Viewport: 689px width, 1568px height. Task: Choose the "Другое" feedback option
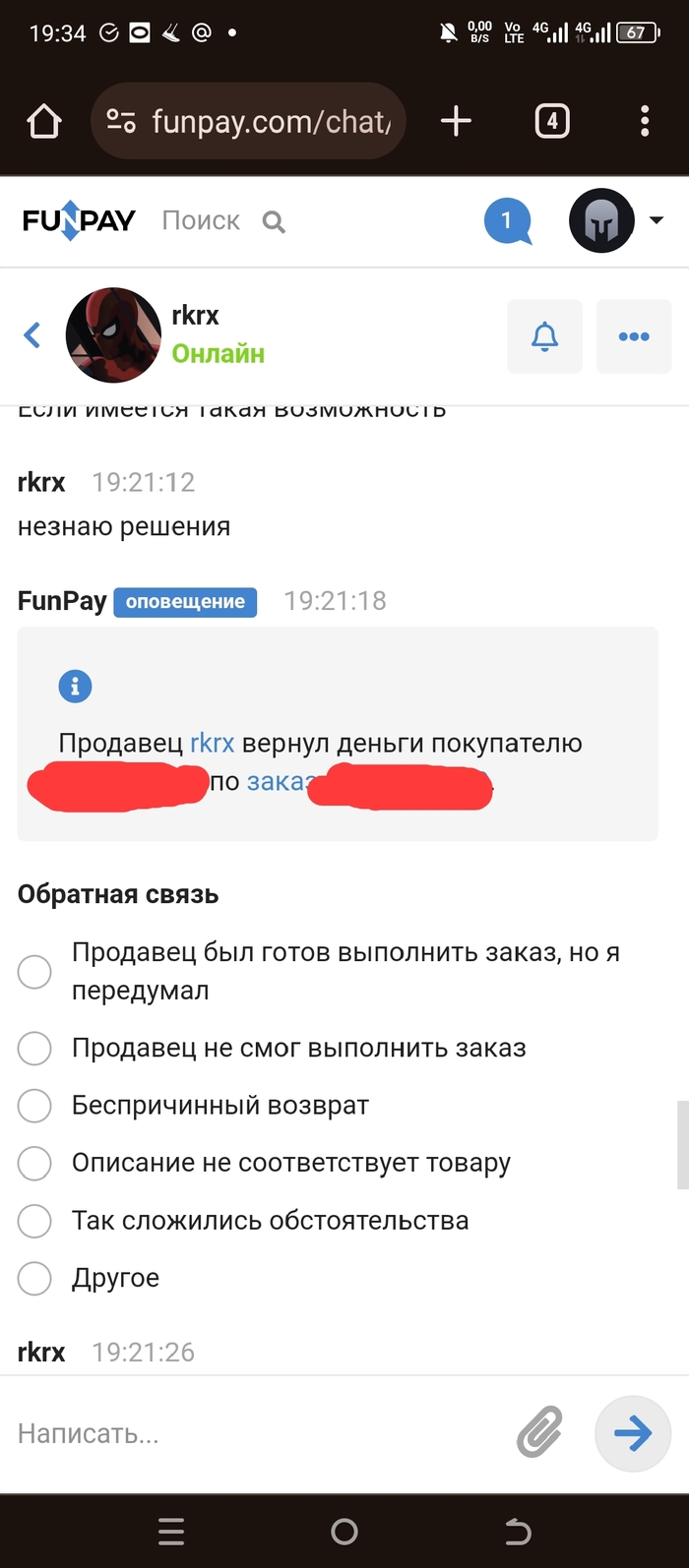click(x=34, y=1278)
